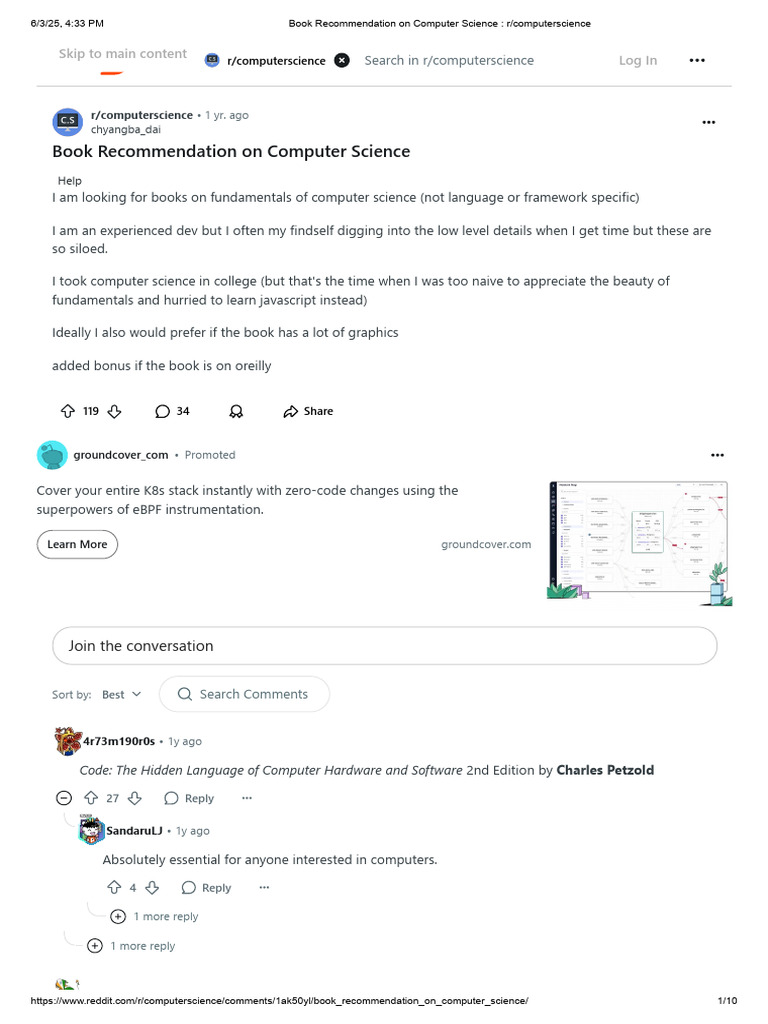
Task: Downvote the main post
Action: pos(114,411)
